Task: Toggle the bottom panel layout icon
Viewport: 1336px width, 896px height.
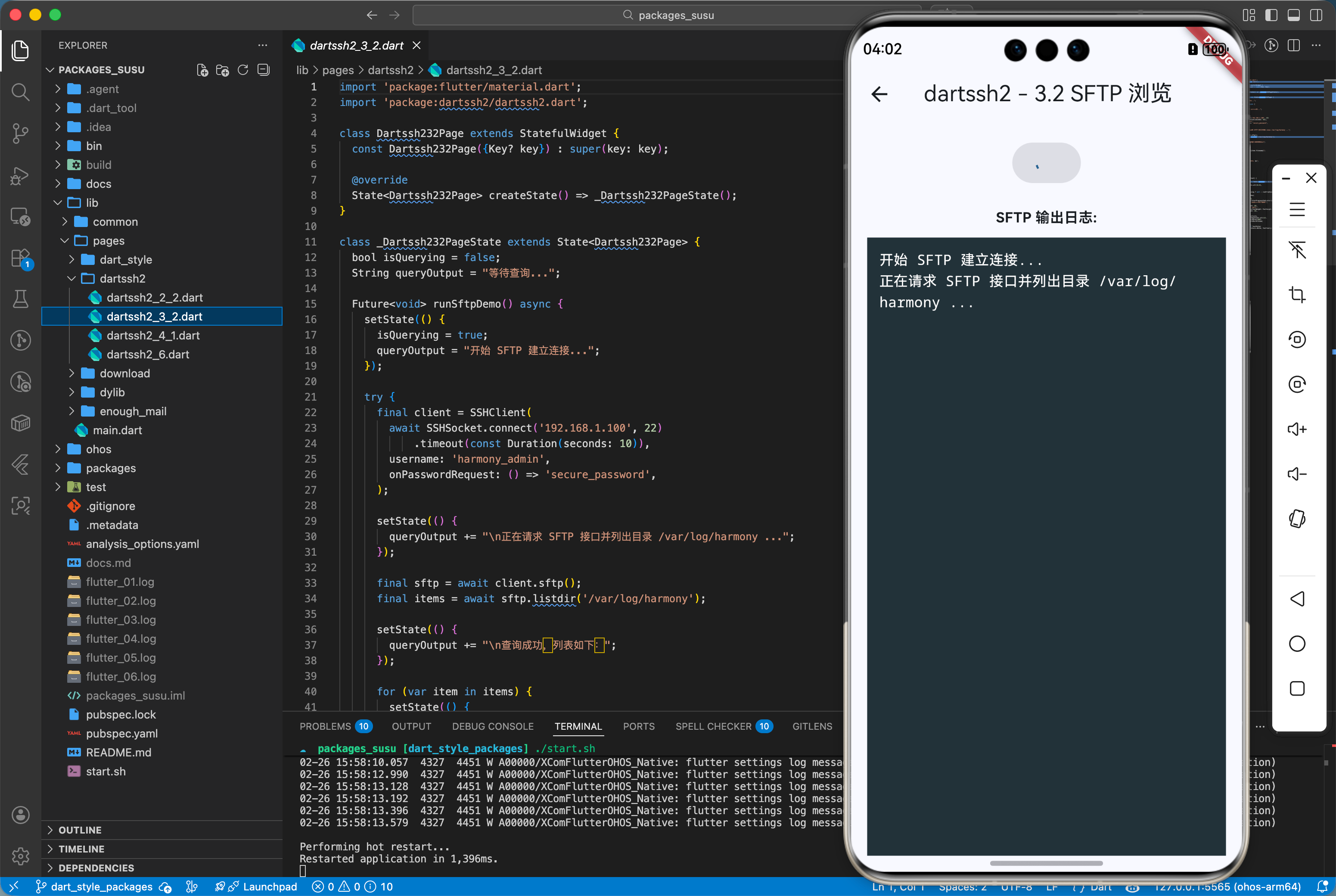Action: (x=1294, y=15)
